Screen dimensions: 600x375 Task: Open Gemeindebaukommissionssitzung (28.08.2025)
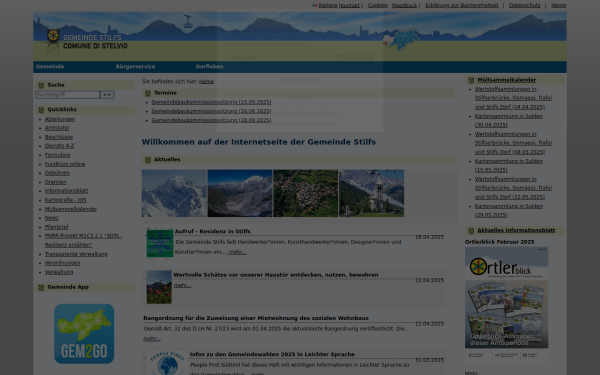(211, 120)
